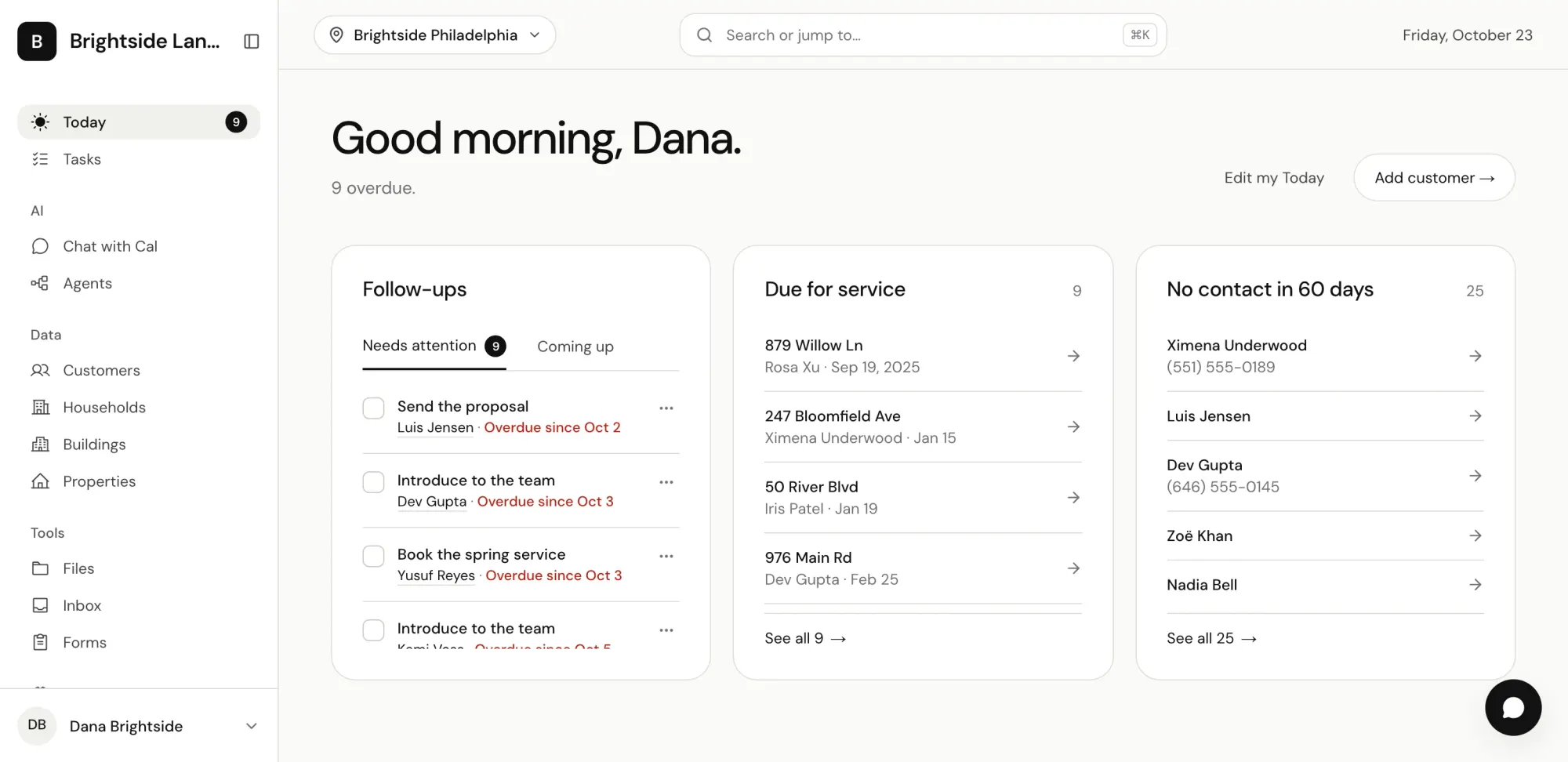Open See all 25 link
This screenshot has height=762, width=1568.
point(1211,638)
